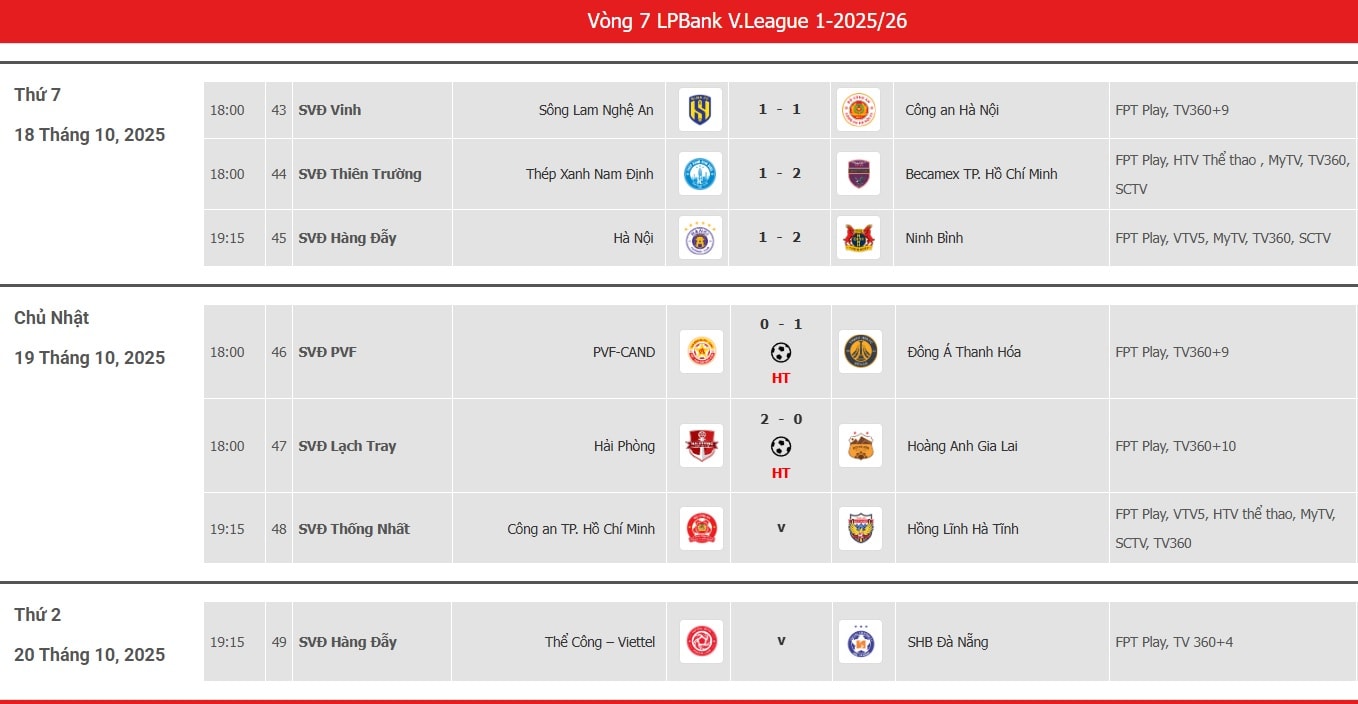1358x704 pixels.
Task: Open the Đông Á Thanh Hóa team link
Action: pos(963,352)
